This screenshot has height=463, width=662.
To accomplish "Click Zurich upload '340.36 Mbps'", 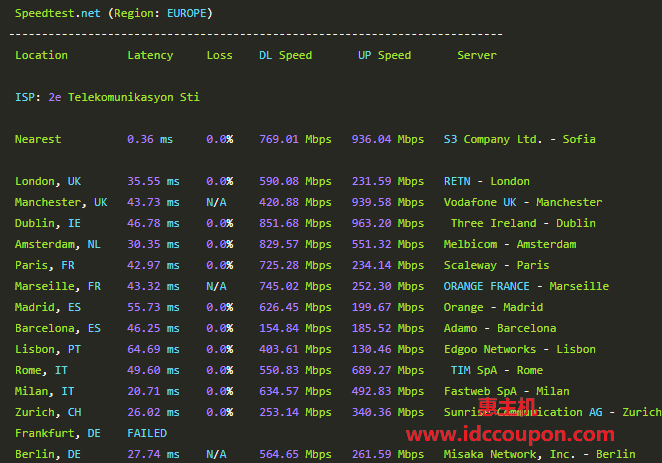I will [388, 412].
